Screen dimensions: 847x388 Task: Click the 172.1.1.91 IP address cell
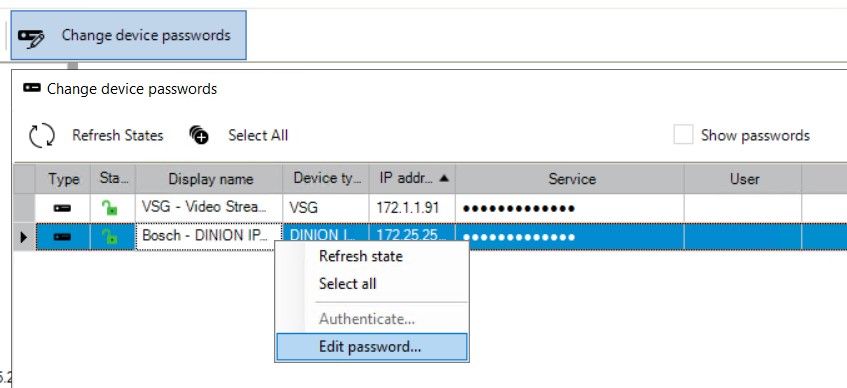(x=413, y=208)
